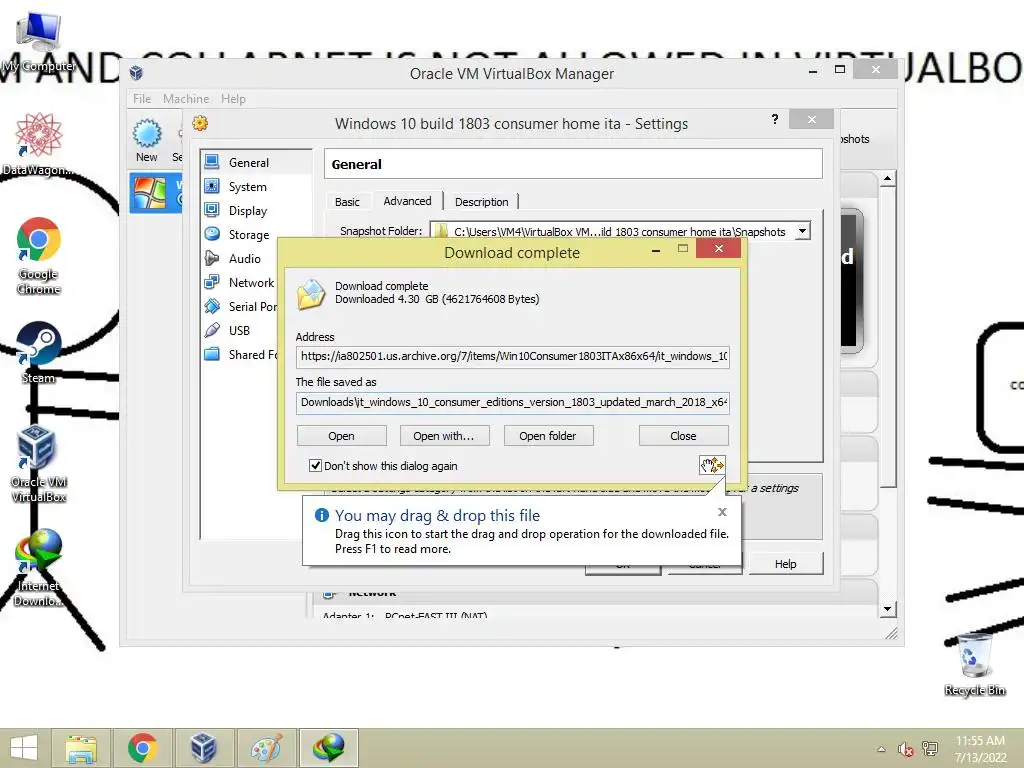Screen dimensions: 1024x768
Task: Click the Open button in Download complete dialog
Action: 342,436
